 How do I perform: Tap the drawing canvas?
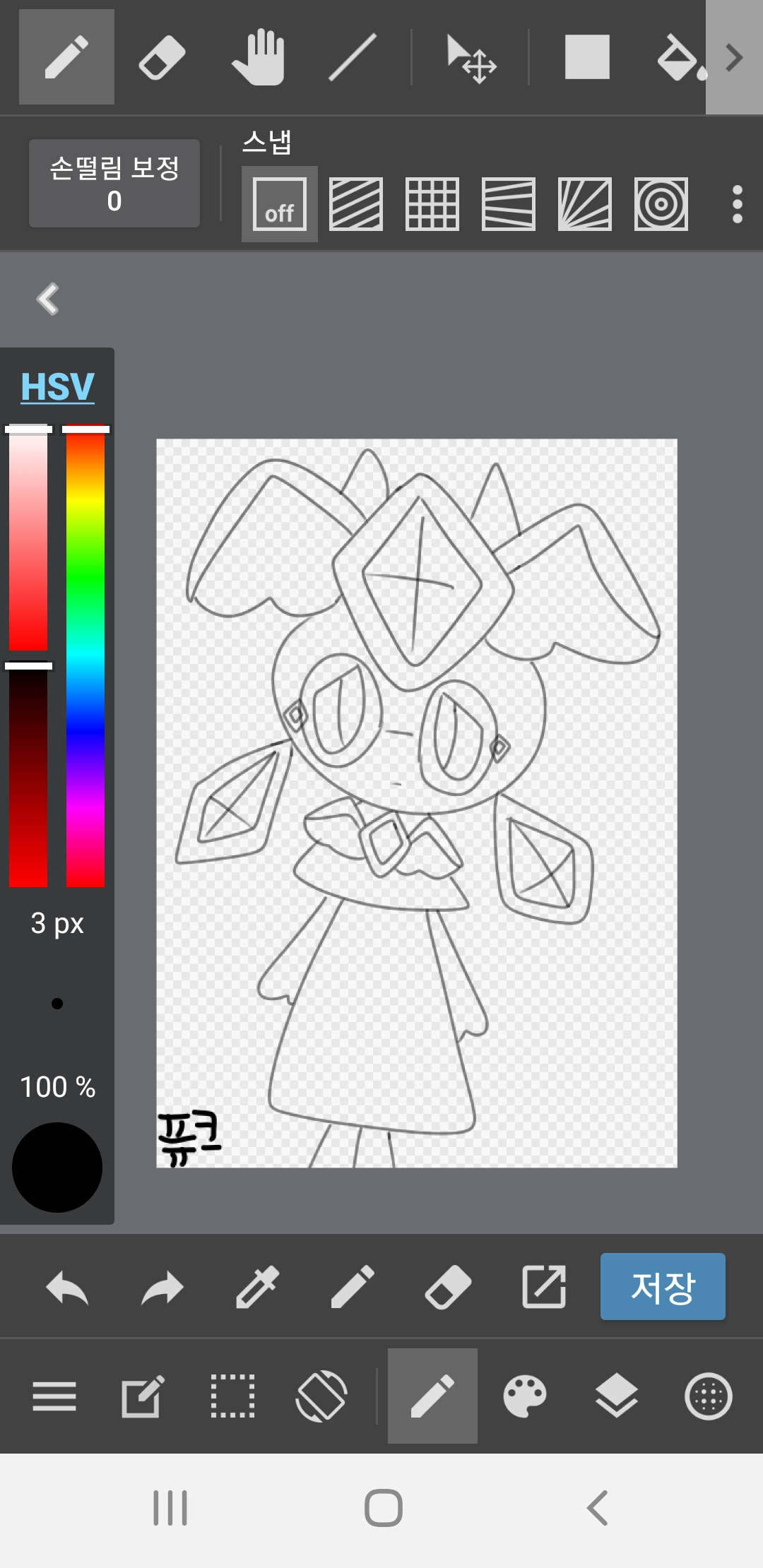click(x=417, y=803)
